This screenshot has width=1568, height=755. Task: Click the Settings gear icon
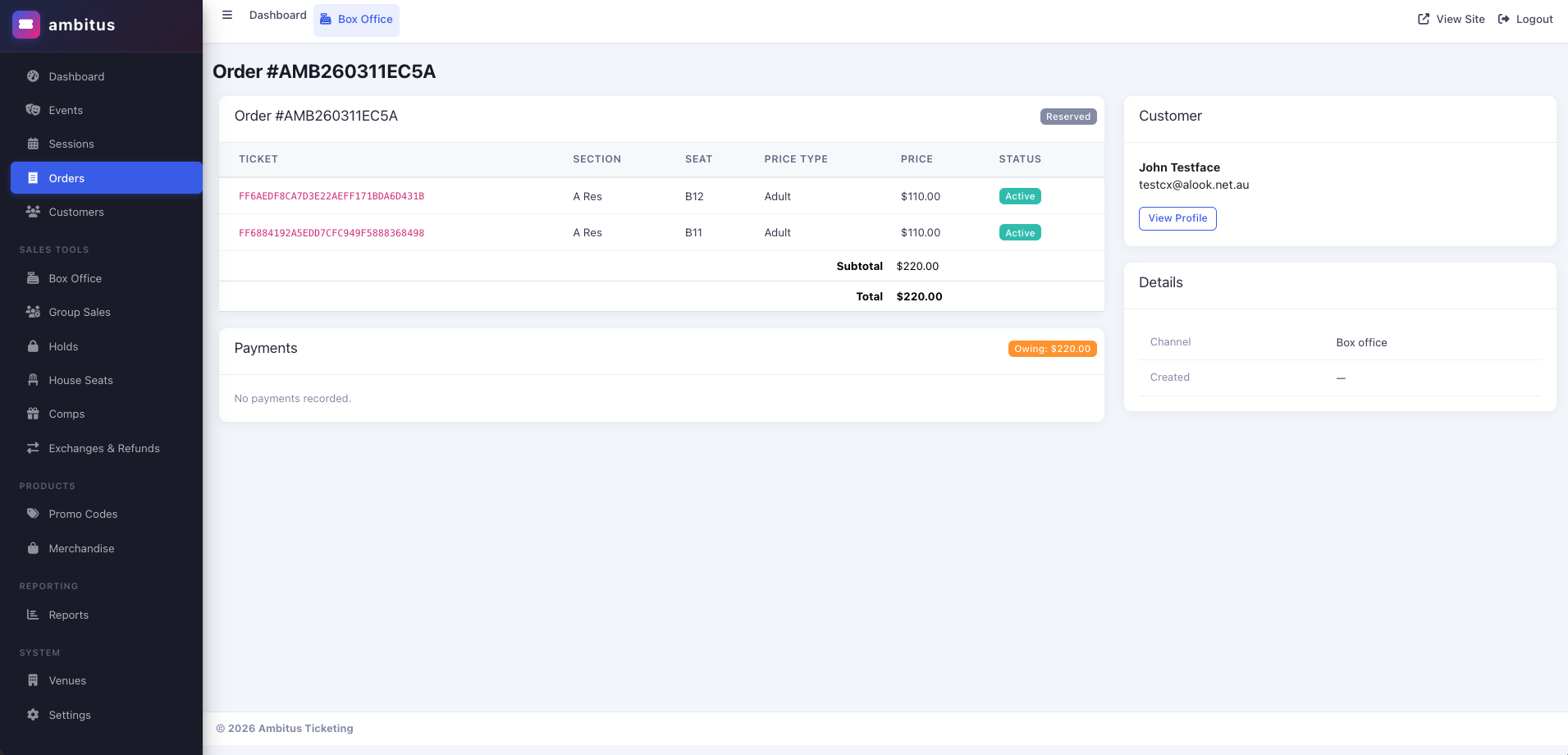[x=33, y=715]
